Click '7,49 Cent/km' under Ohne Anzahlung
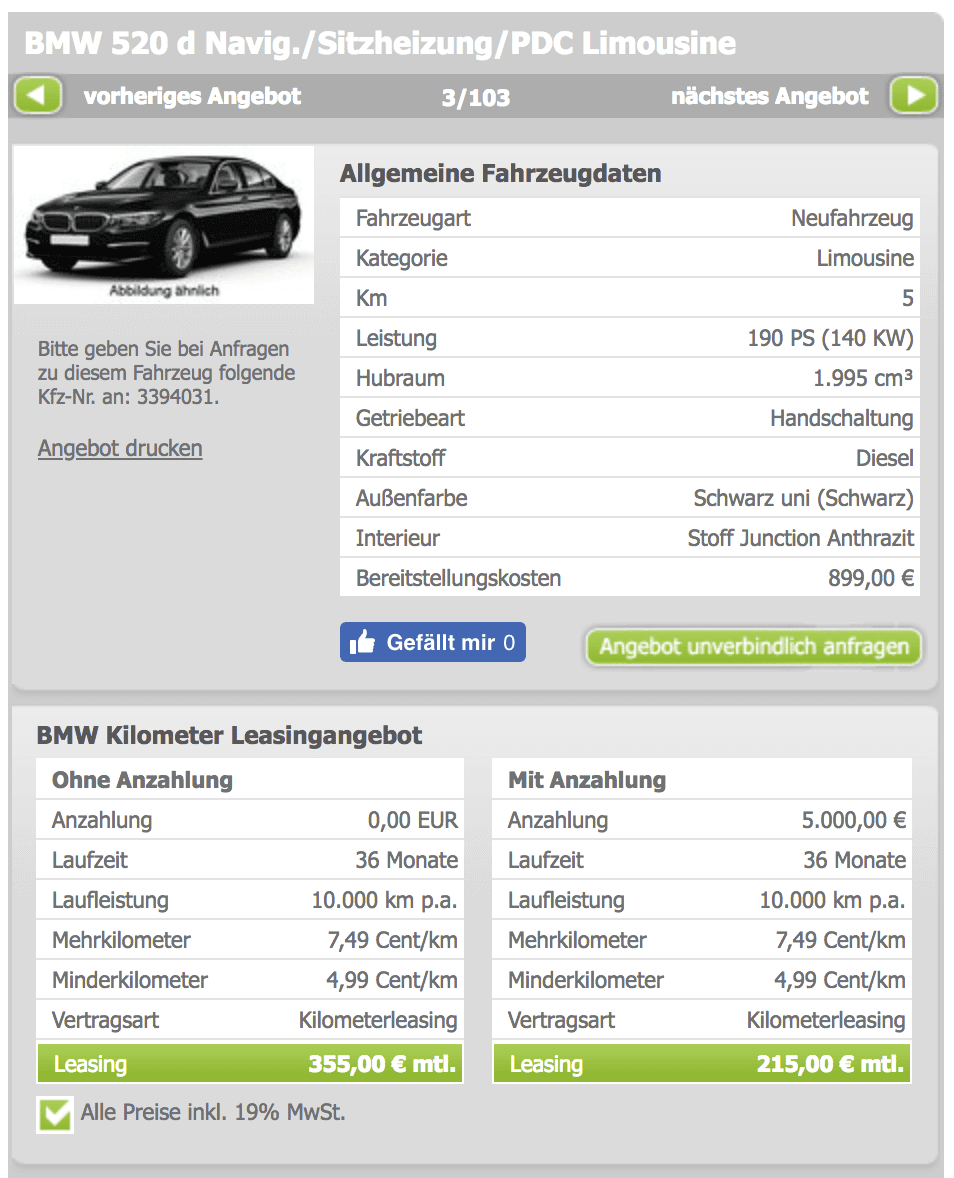This screenshot has width=954, height=1178. coord(392,941)
